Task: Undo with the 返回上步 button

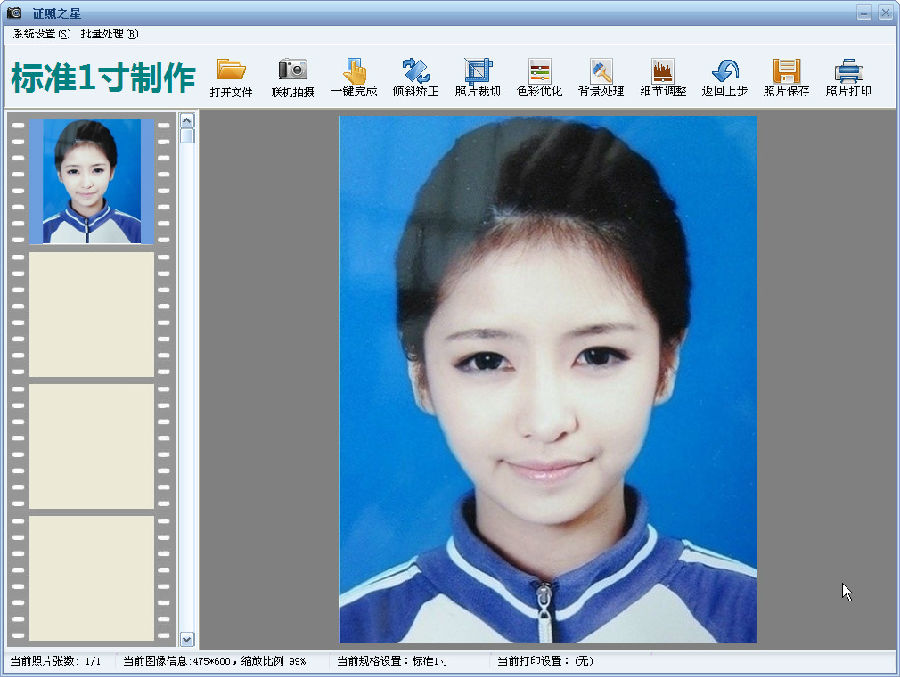Action: click(x=724, y=78)
